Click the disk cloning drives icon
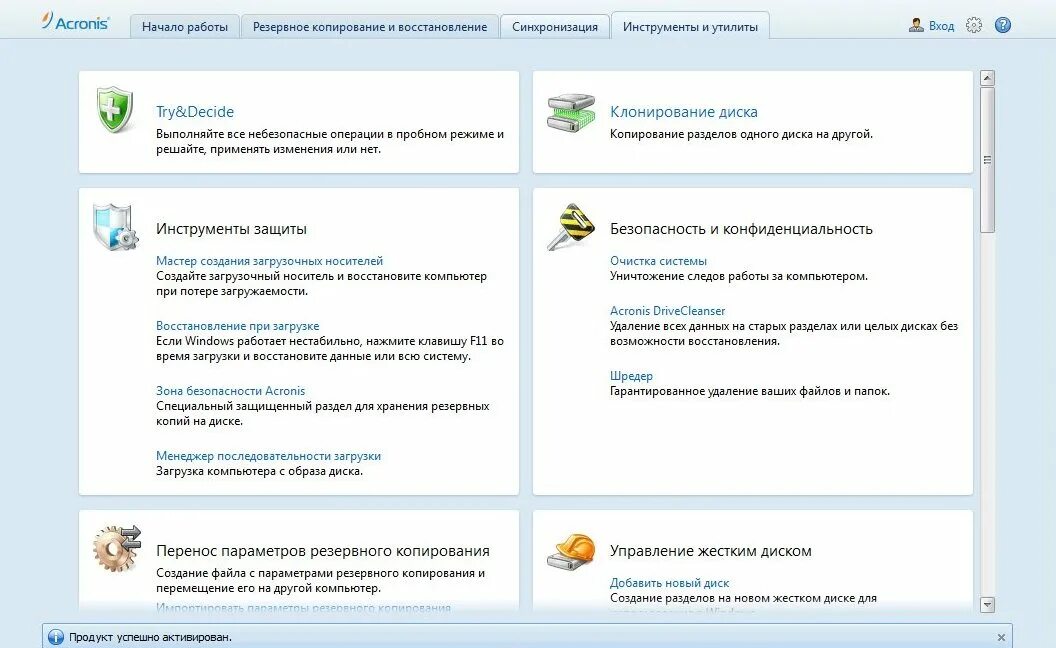Screen dimensions: 1056x648 point(571,113)
